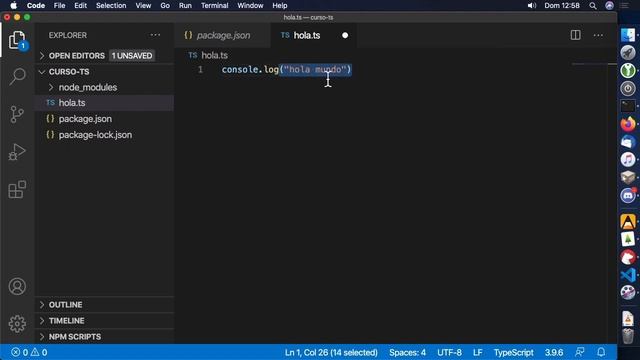Screen dimensions: 640x360
Task: Open the volume control in menu bar
Action: [x=531, y=6]
